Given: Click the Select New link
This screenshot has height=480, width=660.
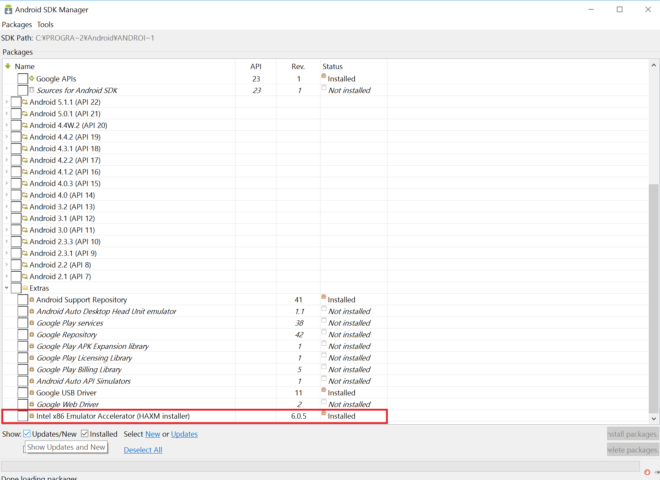Looking at the screenshot, I should (x=152, y=434).
